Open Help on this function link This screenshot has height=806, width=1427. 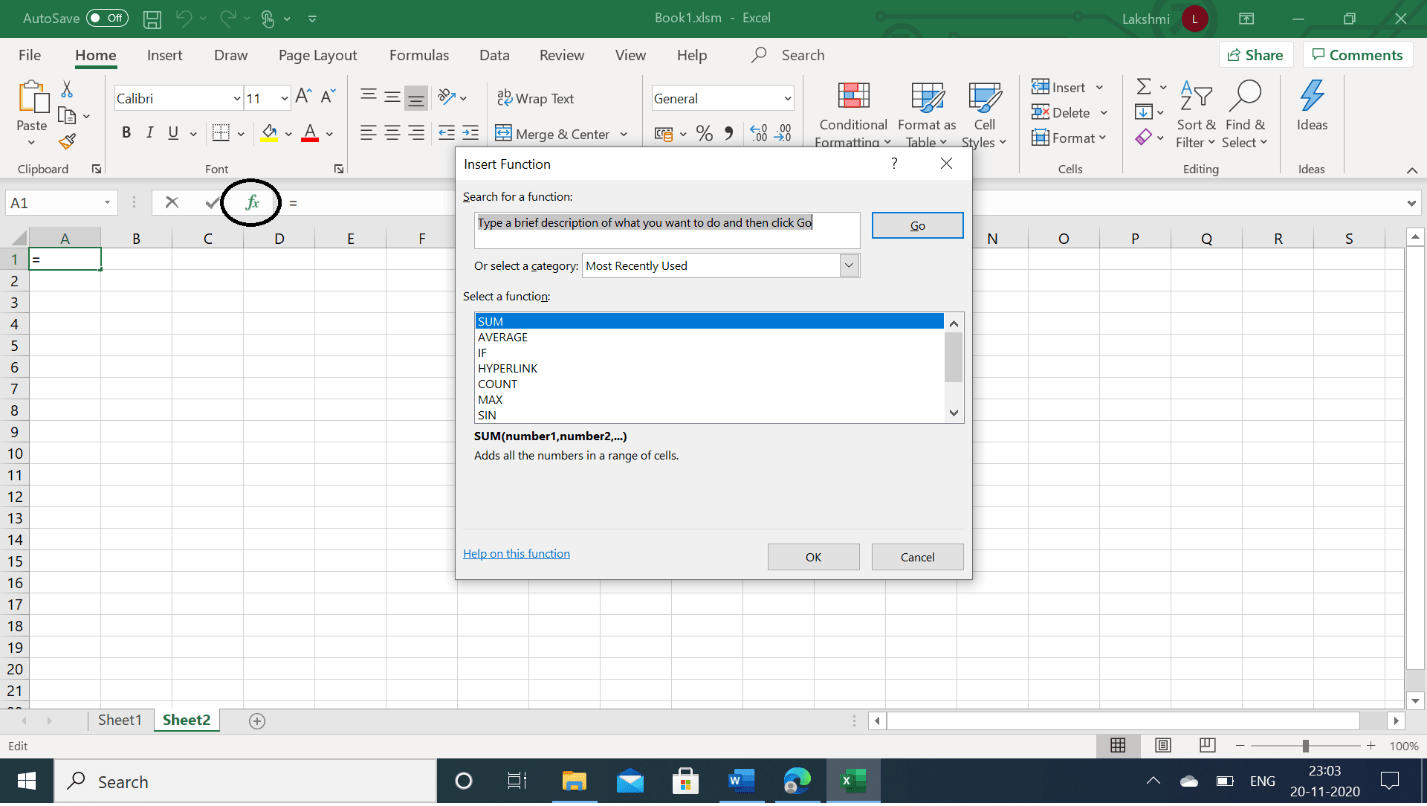tap(516, 553)
